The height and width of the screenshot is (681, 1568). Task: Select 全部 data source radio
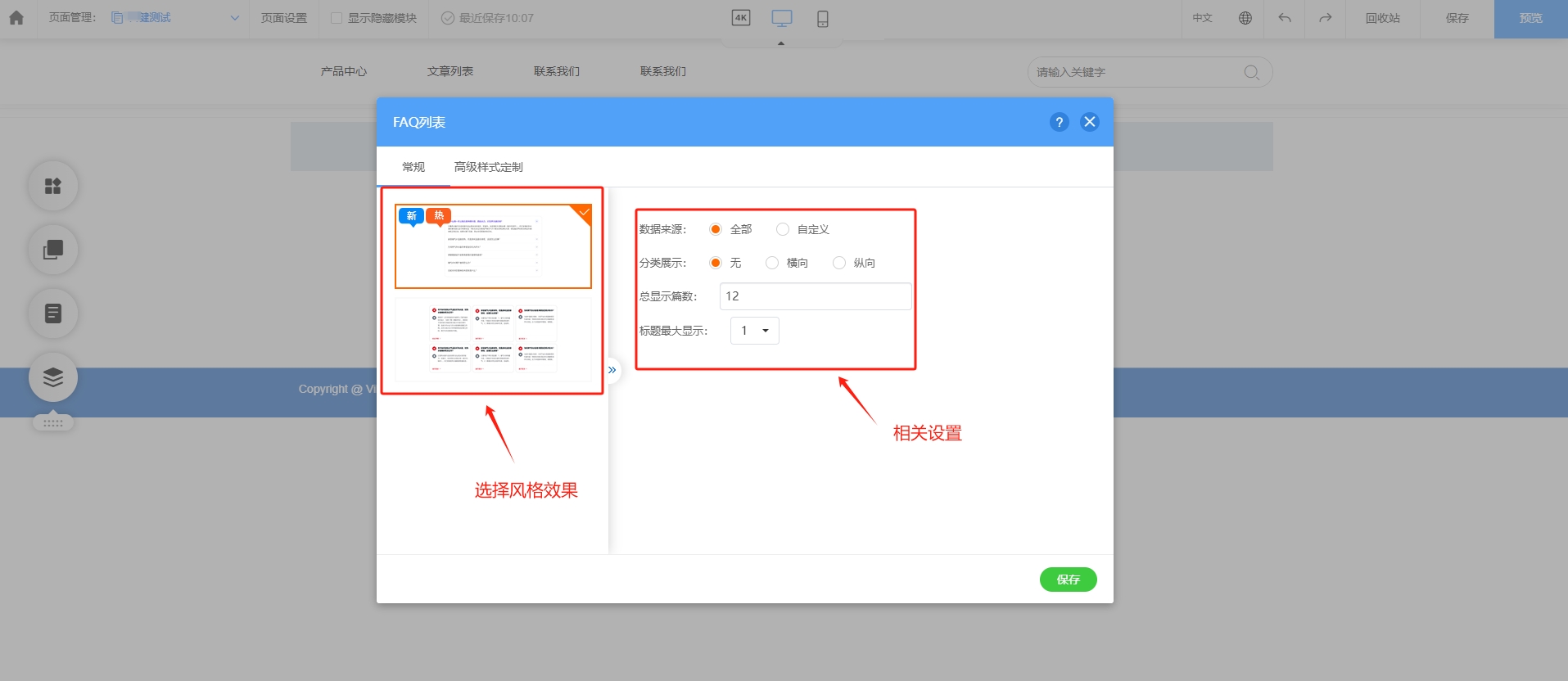point(716,229)
